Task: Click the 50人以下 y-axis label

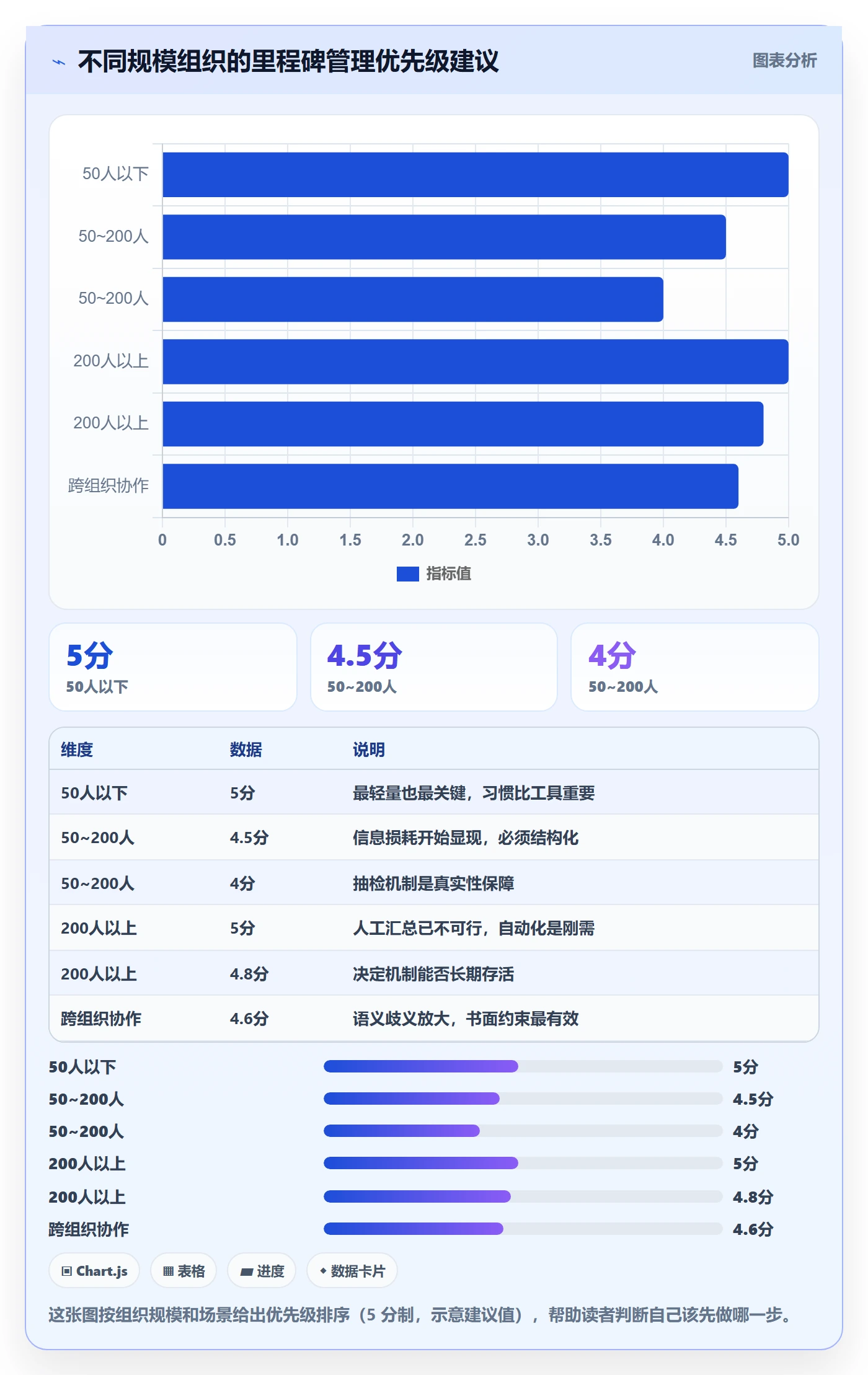Action: click(115, 174)
